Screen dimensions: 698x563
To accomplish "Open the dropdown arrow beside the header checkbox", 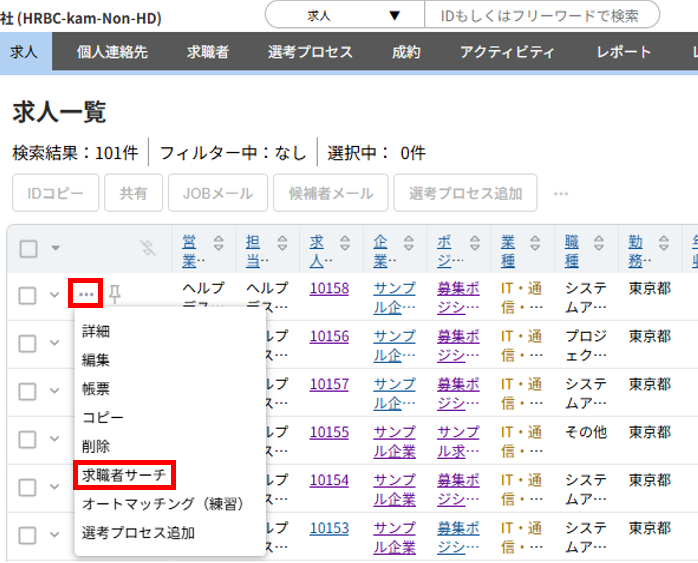I will coord(55,249).
